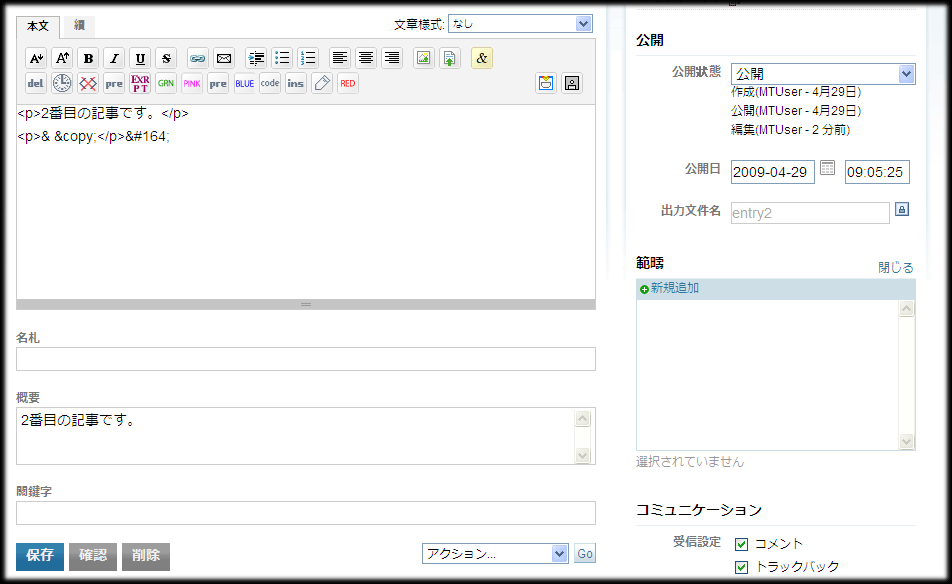The width and height of the screenshot is (952, 584).
Task: Expand the アクション... dropdown
Action: point(495,554)
